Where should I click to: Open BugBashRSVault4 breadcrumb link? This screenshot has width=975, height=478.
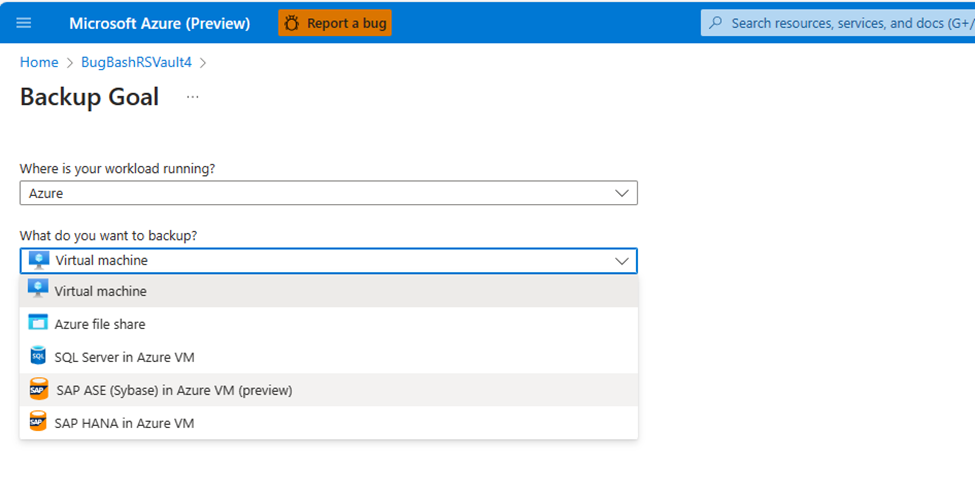pyautogui.click(x=136, y=62)
